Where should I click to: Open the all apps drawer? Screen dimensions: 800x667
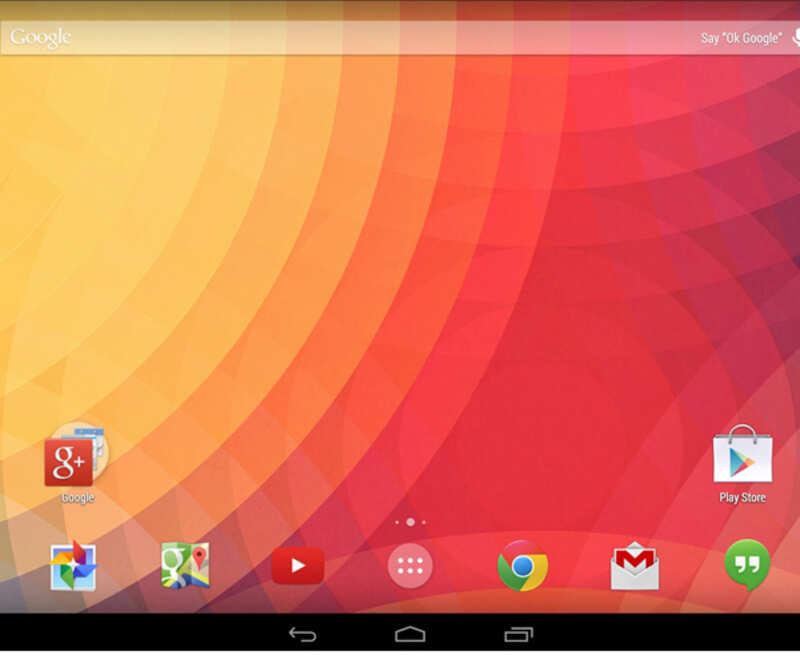411,564
